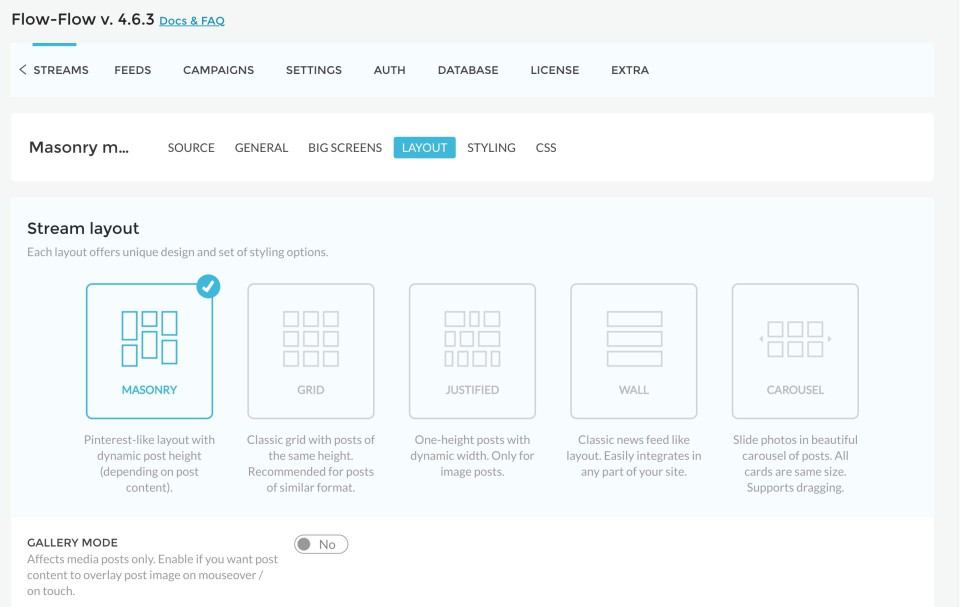Screen dimensions: 960x607
Task: Select the Masonry layout icon
Action: coord(149,338)
